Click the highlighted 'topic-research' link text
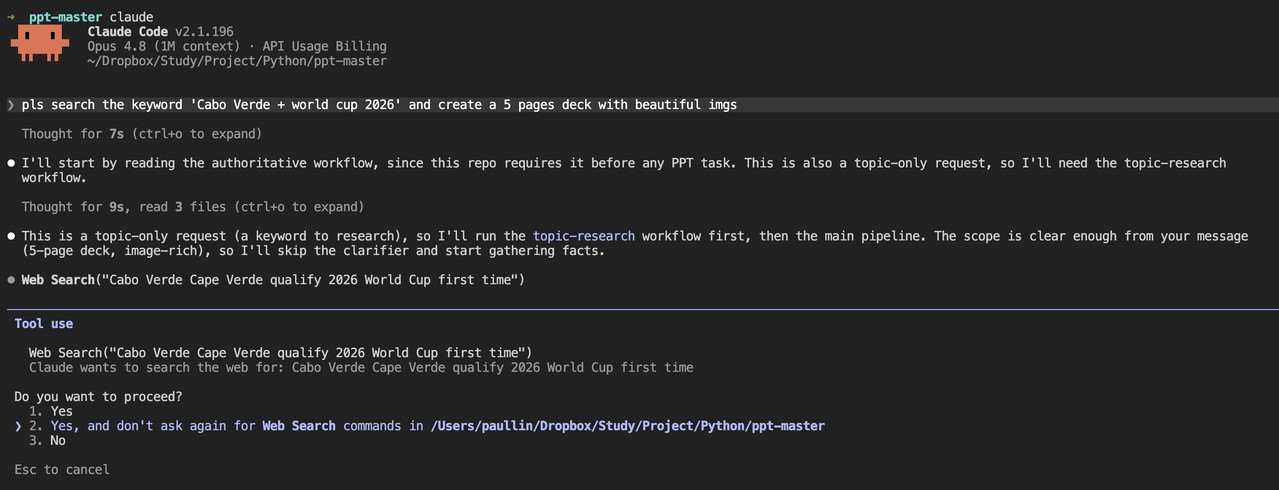Screen dimensions: 1279x490 [x=584, y=236]
